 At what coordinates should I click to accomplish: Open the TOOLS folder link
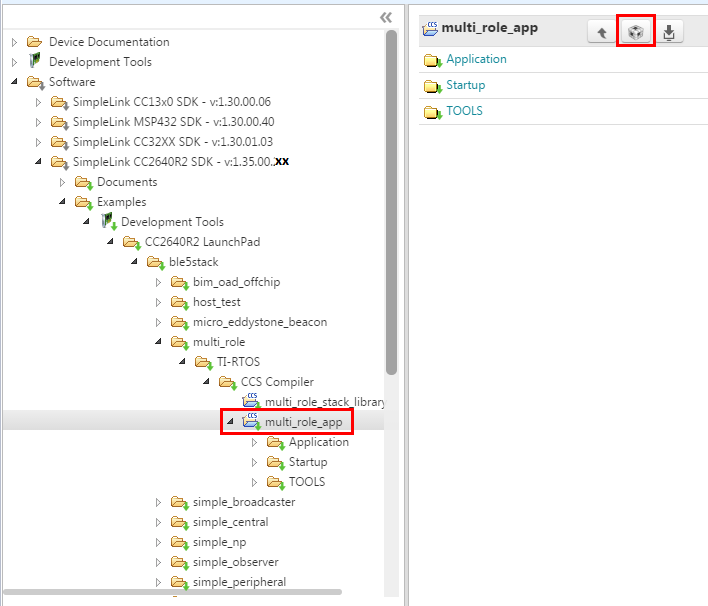pos(464,111)
